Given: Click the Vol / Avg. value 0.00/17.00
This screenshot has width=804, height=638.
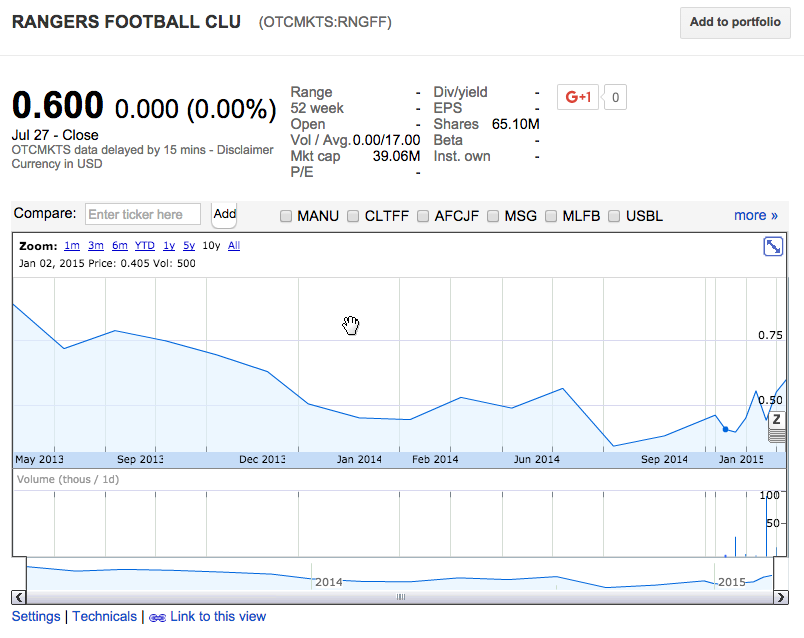Looking at the screenshot, I should [387, 140].
